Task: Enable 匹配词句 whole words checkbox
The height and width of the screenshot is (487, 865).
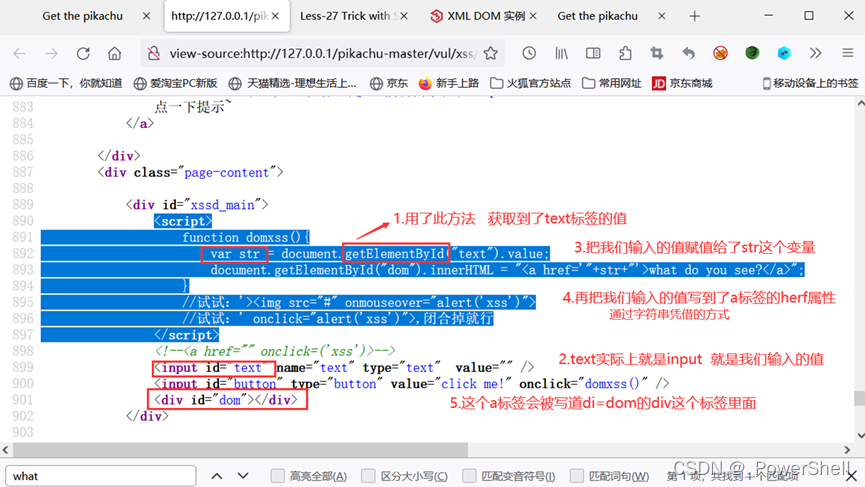Action: coord(576,475)
